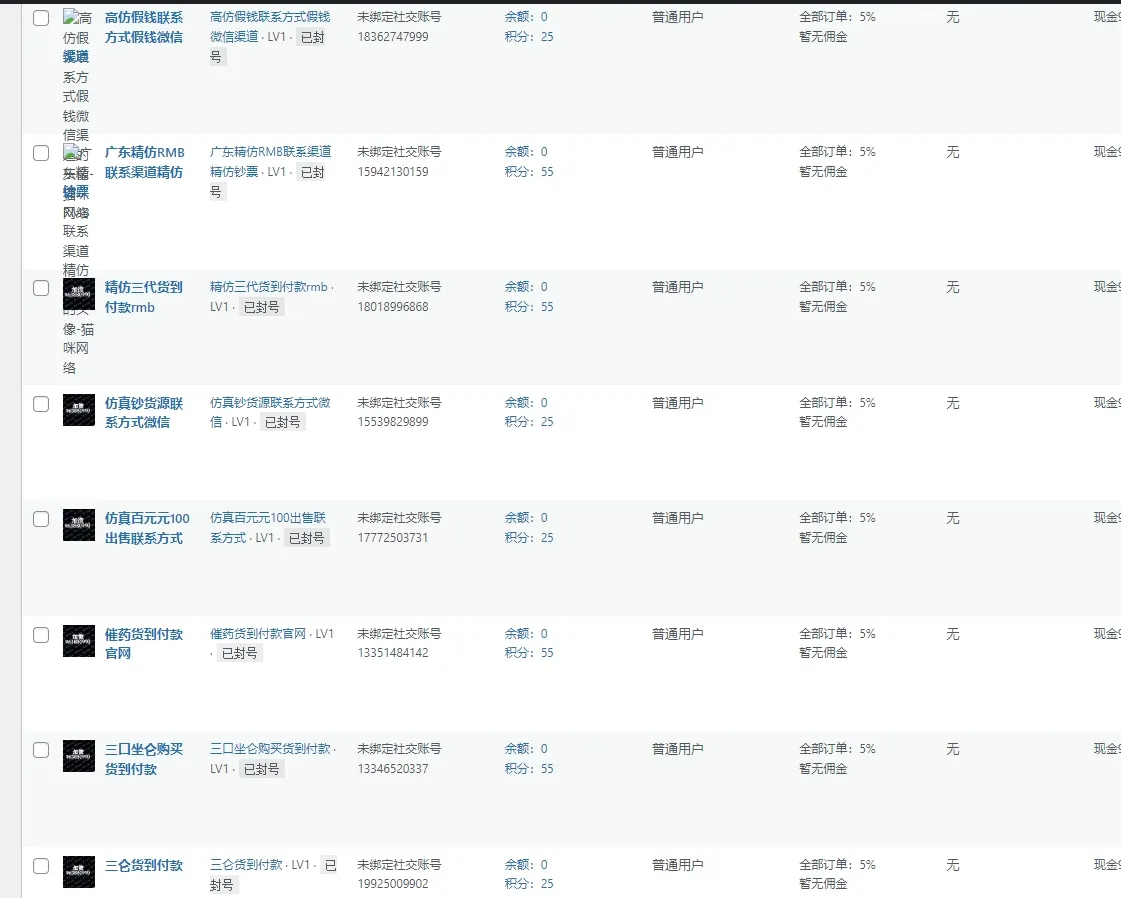Viewport: 1121px width, 898px height.
Task: Click the 已封号 badge in 催药货到付款官网 row
Action: coord(240,653)
